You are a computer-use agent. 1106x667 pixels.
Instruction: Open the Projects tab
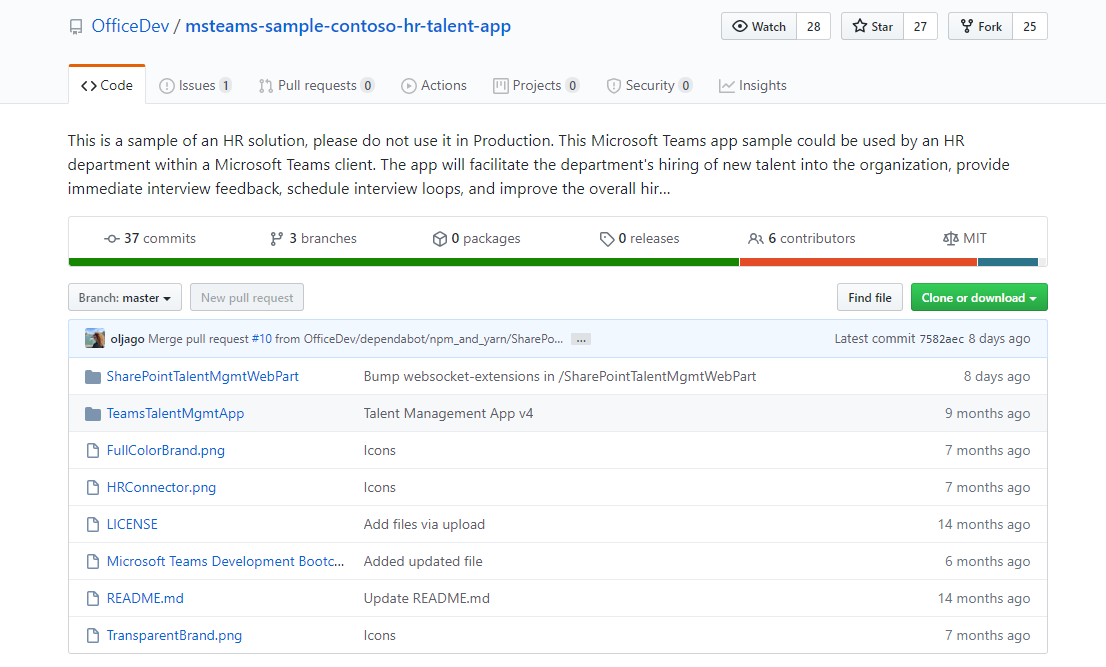click(536, 85)
